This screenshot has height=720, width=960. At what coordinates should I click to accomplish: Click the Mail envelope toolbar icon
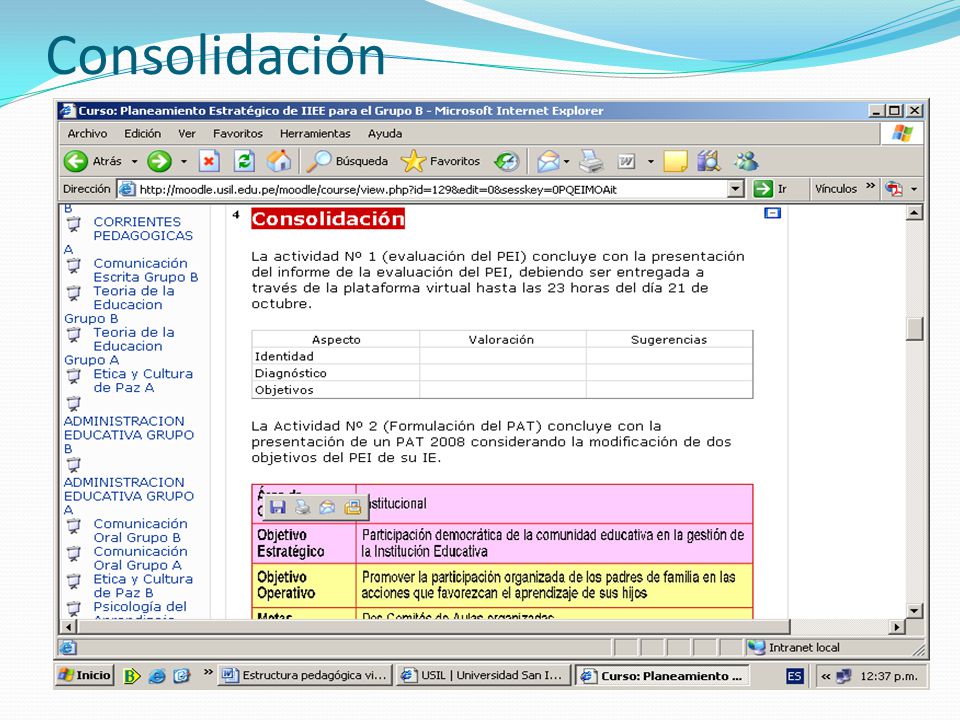coord(548,161)
